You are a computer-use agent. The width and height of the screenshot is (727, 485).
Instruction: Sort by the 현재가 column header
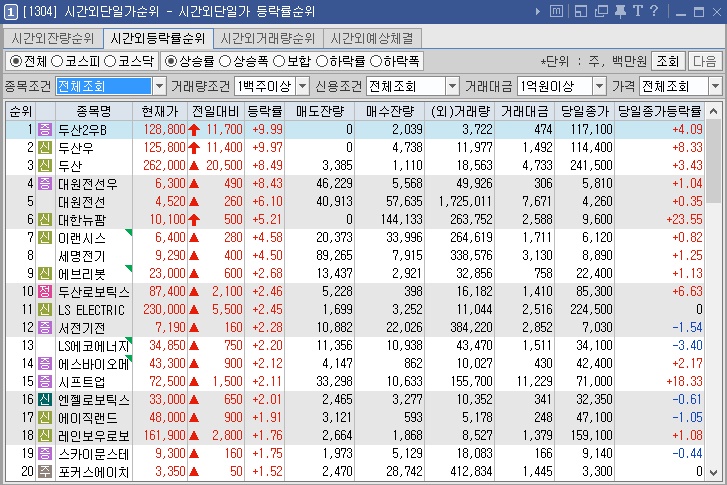point(160,111)
